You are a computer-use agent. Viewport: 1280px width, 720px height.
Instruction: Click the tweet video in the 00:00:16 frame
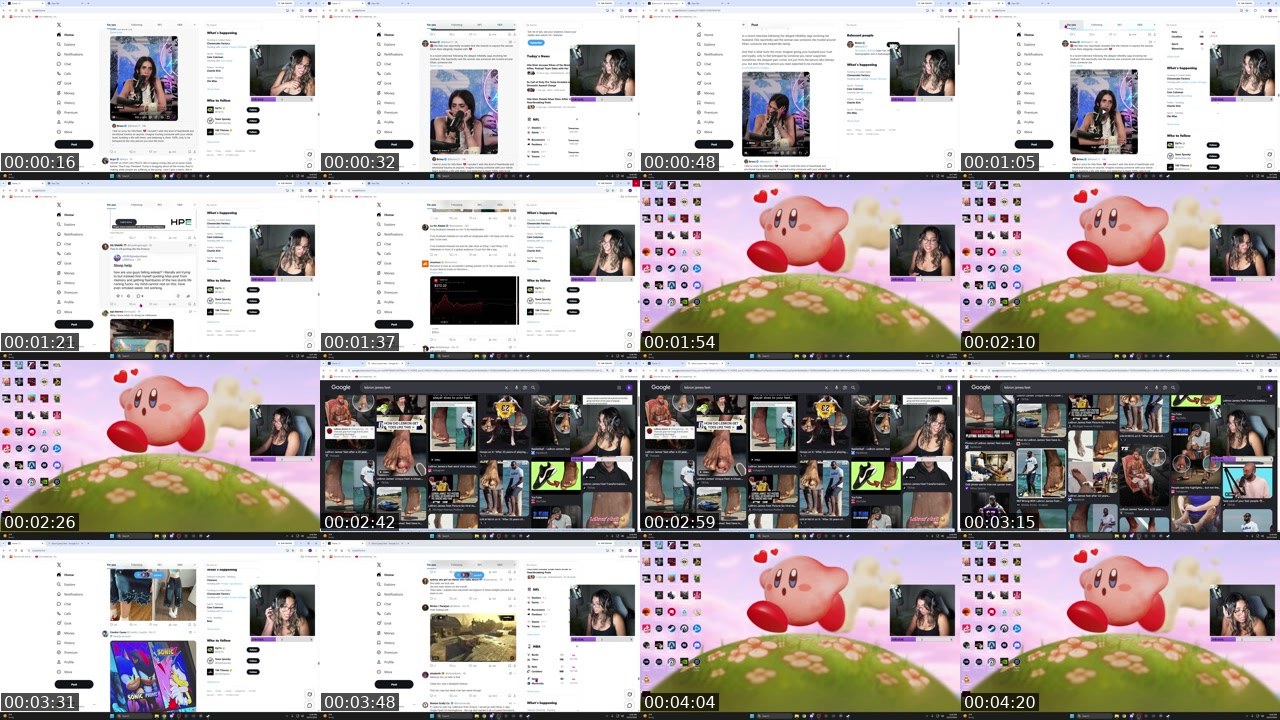pyautogui.click(x=144, y=78)
